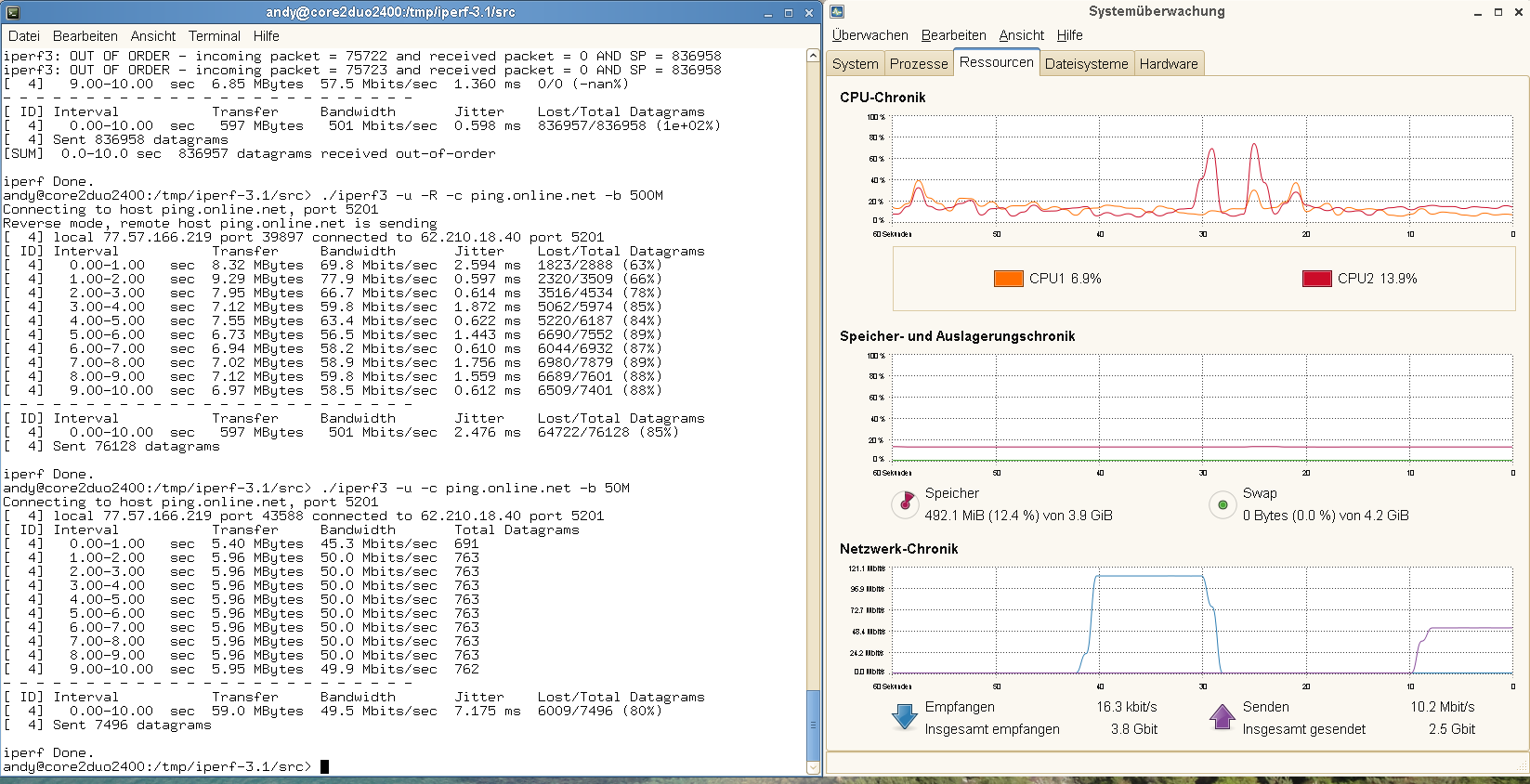The height and width of the screenshot is (784, 1530).
Task: Change the orange CPU1 color swatch
Action: [1009, 279]
